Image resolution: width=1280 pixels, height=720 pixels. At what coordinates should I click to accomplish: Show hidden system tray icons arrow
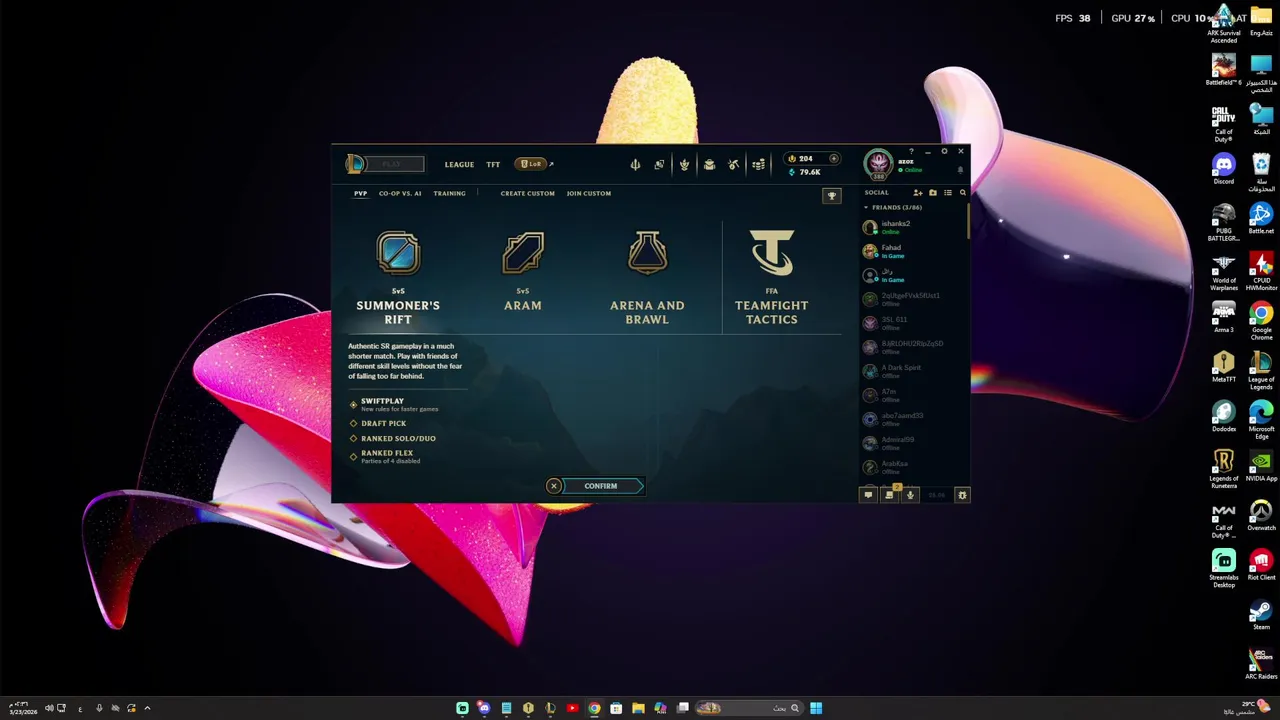click(x=147, y=708)
